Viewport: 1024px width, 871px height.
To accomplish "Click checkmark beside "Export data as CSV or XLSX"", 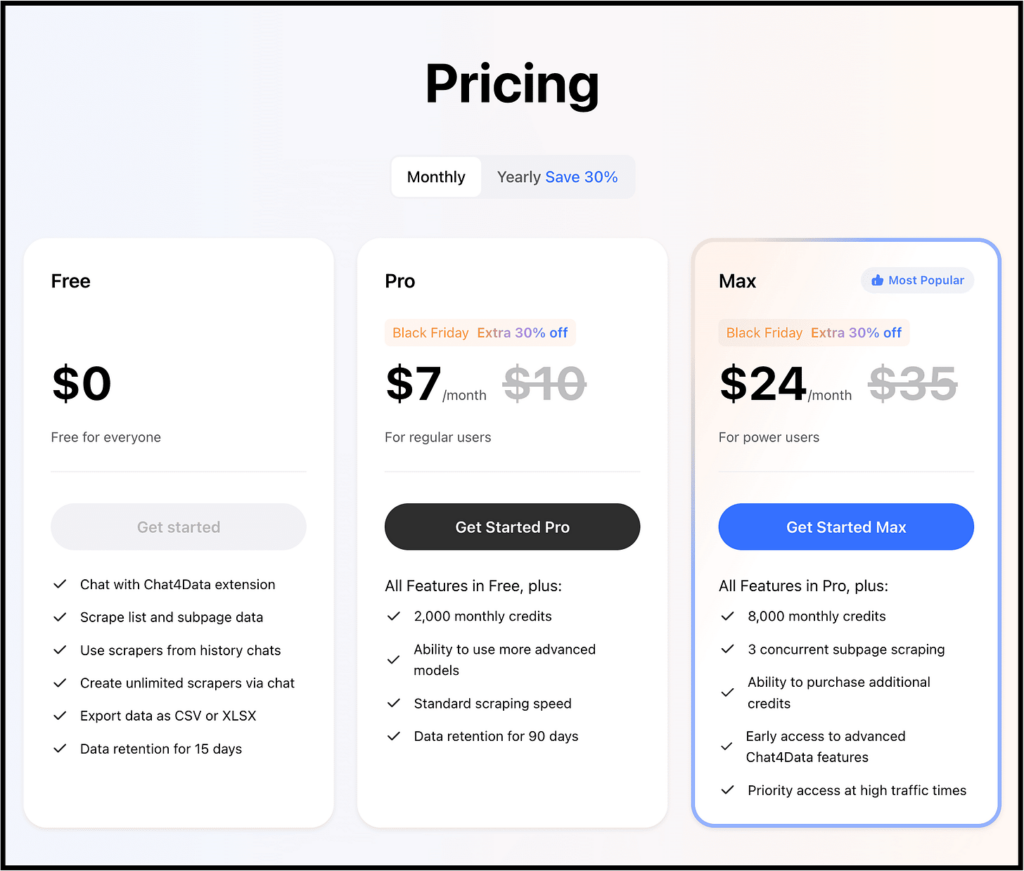I will coord(58,716).
